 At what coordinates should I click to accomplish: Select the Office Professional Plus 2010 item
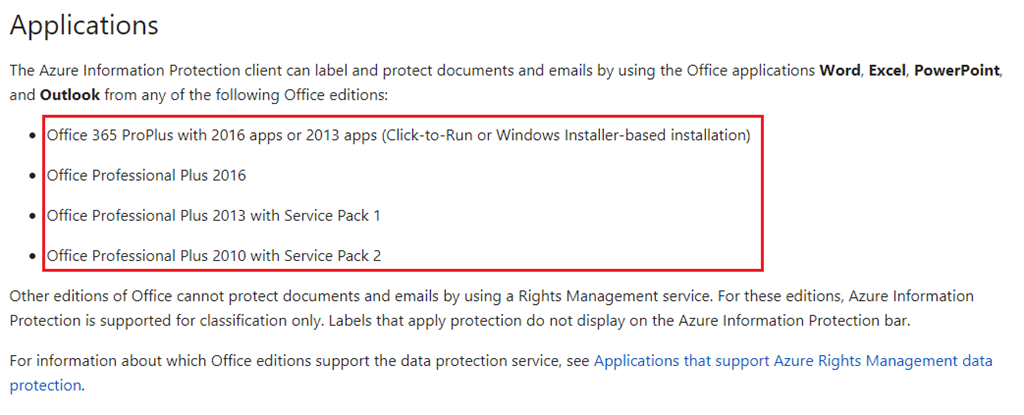(x=214, y=256)
